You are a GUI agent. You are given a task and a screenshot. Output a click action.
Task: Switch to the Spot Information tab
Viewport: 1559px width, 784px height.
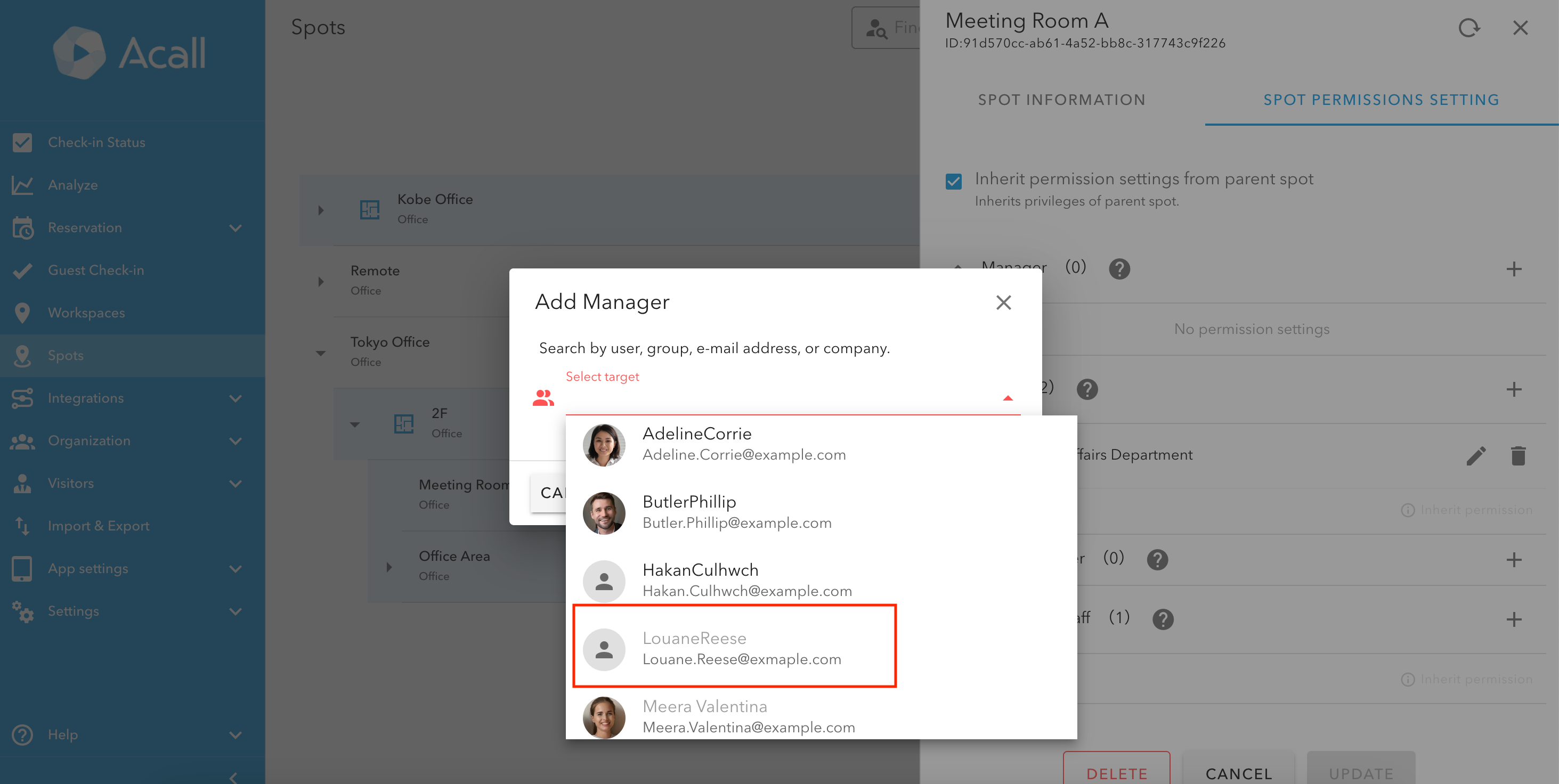point(1061,100)
